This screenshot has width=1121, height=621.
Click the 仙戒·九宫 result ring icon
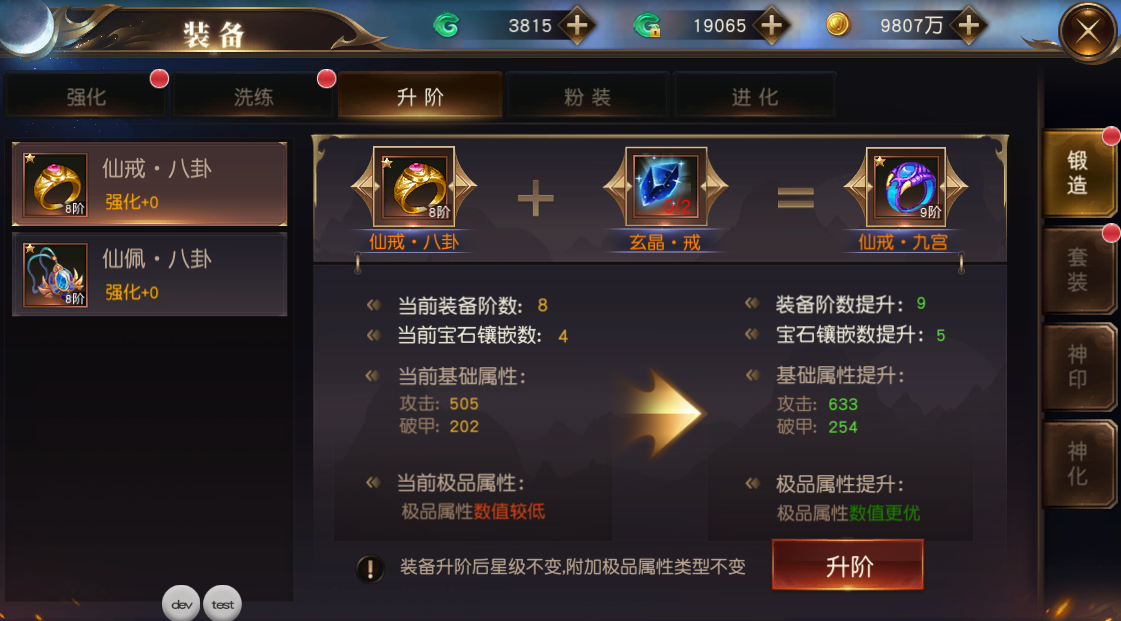pyautogui.click(x=905, y=187)
